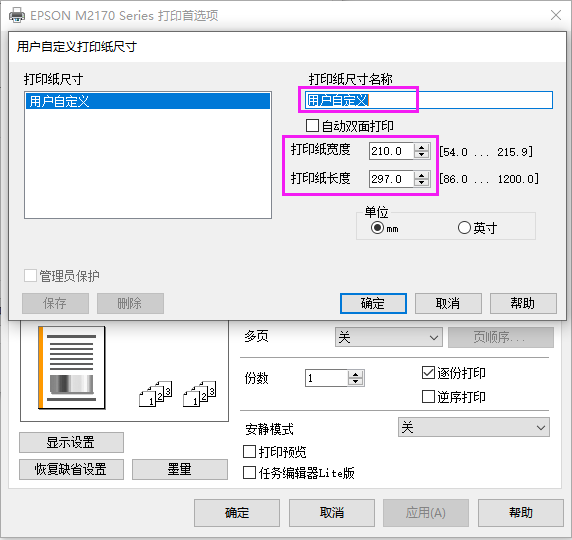This screenshot has height=540, width=572.
Task: Select 用户自定义 in the paper size list
Action: [x=148, y=101]
